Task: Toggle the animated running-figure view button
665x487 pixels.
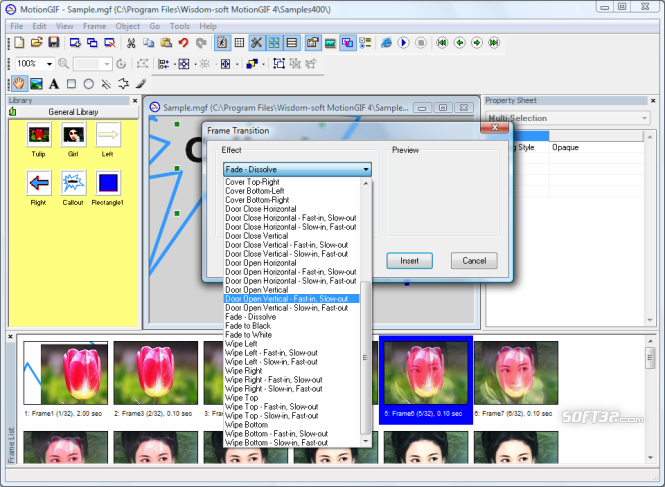Action: (x=222, y=43)
